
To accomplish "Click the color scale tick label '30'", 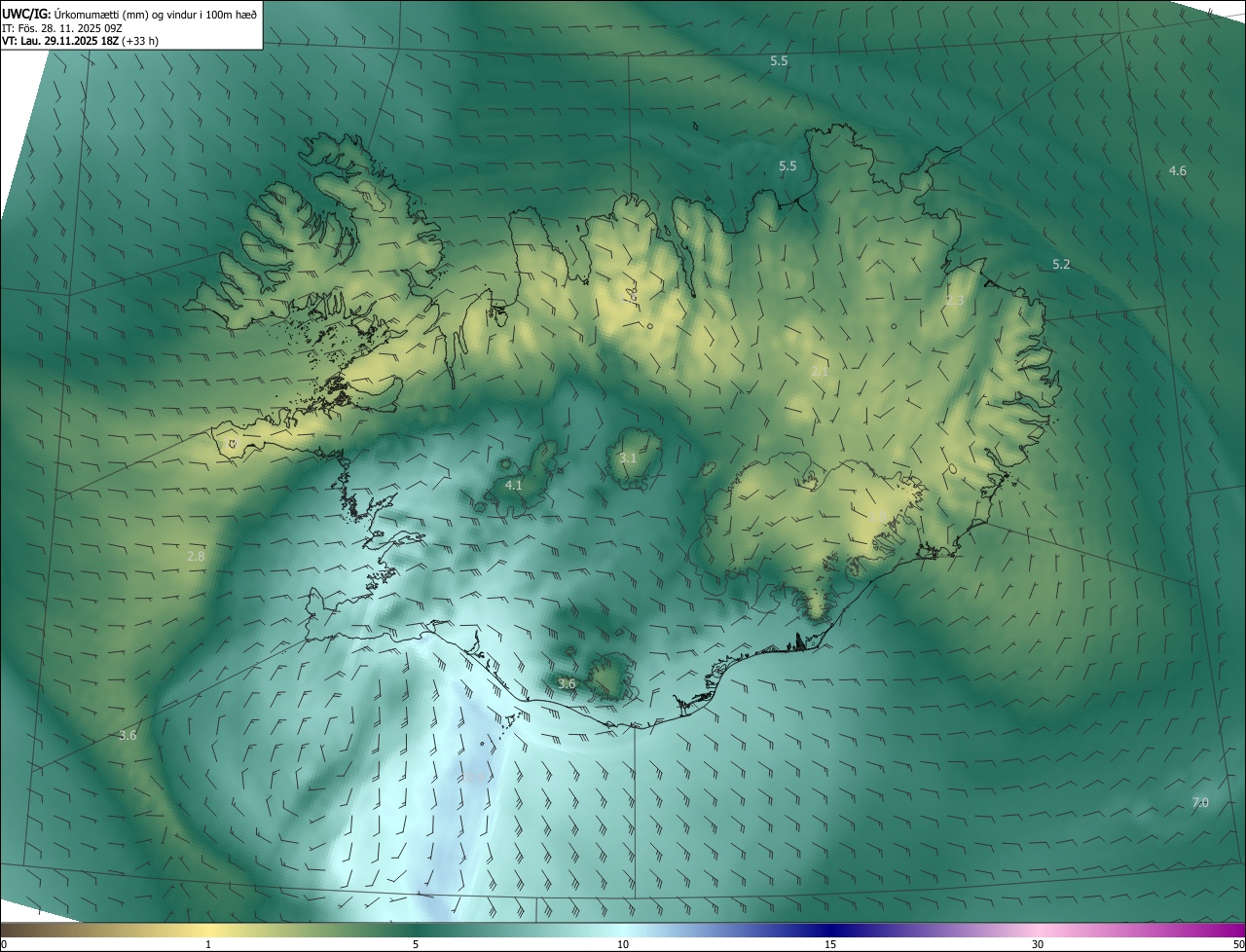I will (1038, 944).
